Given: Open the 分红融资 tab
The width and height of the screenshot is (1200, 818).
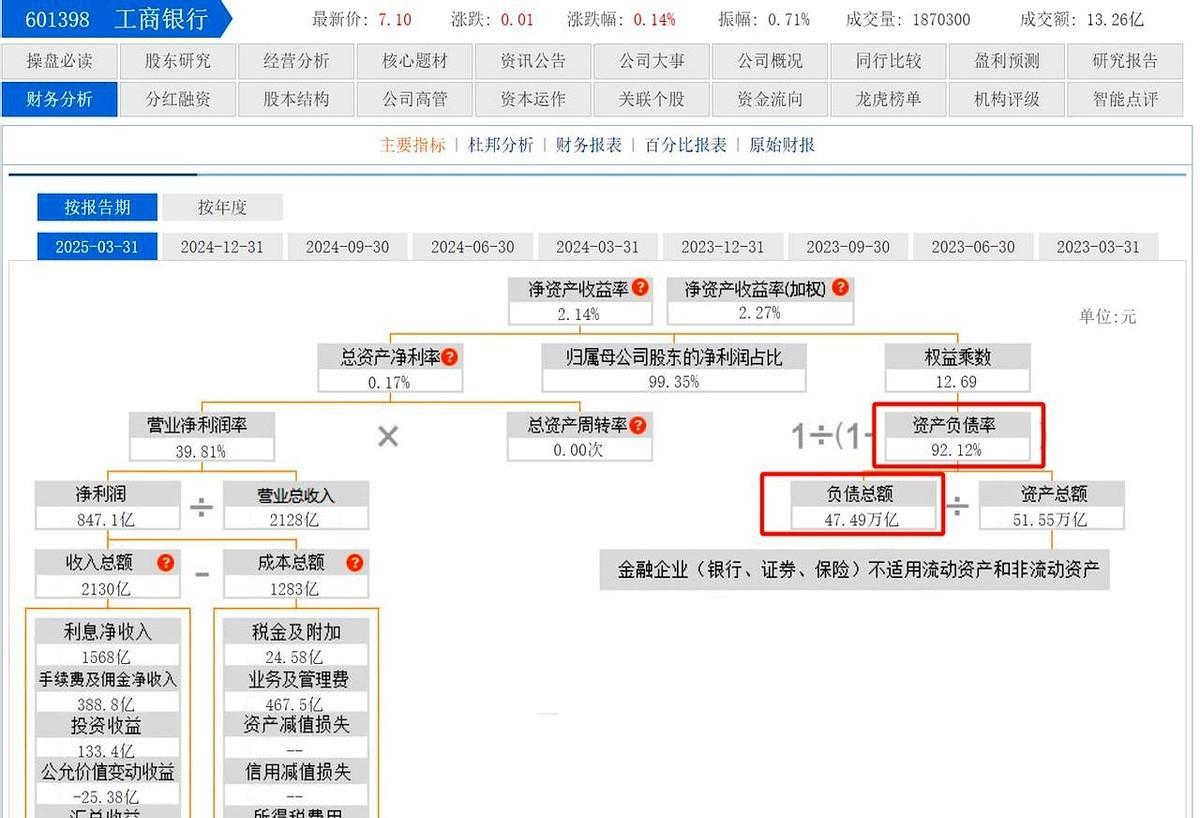Looking at the screenshot, I should 178,100.
